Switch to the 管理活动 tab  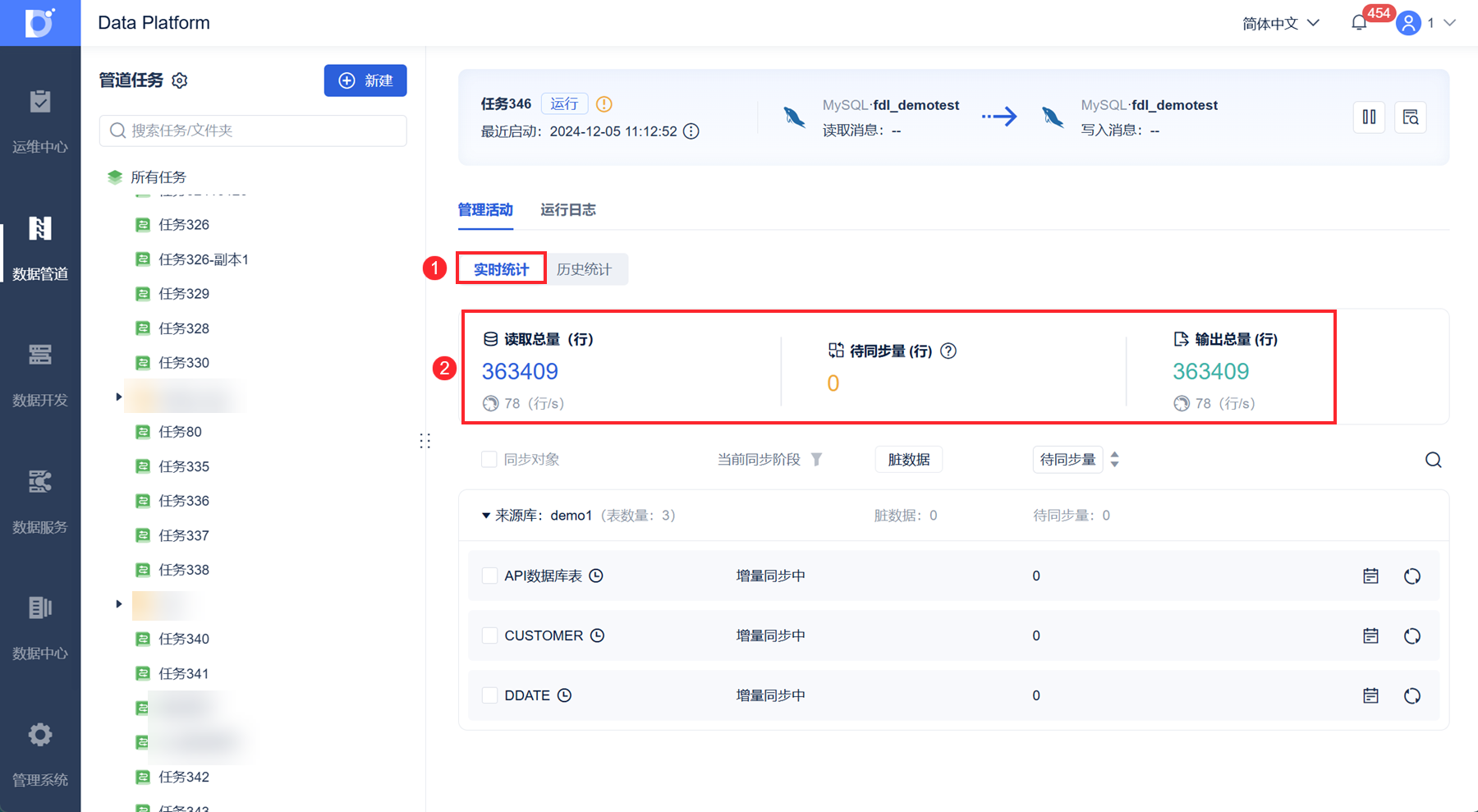coord(485,210)
